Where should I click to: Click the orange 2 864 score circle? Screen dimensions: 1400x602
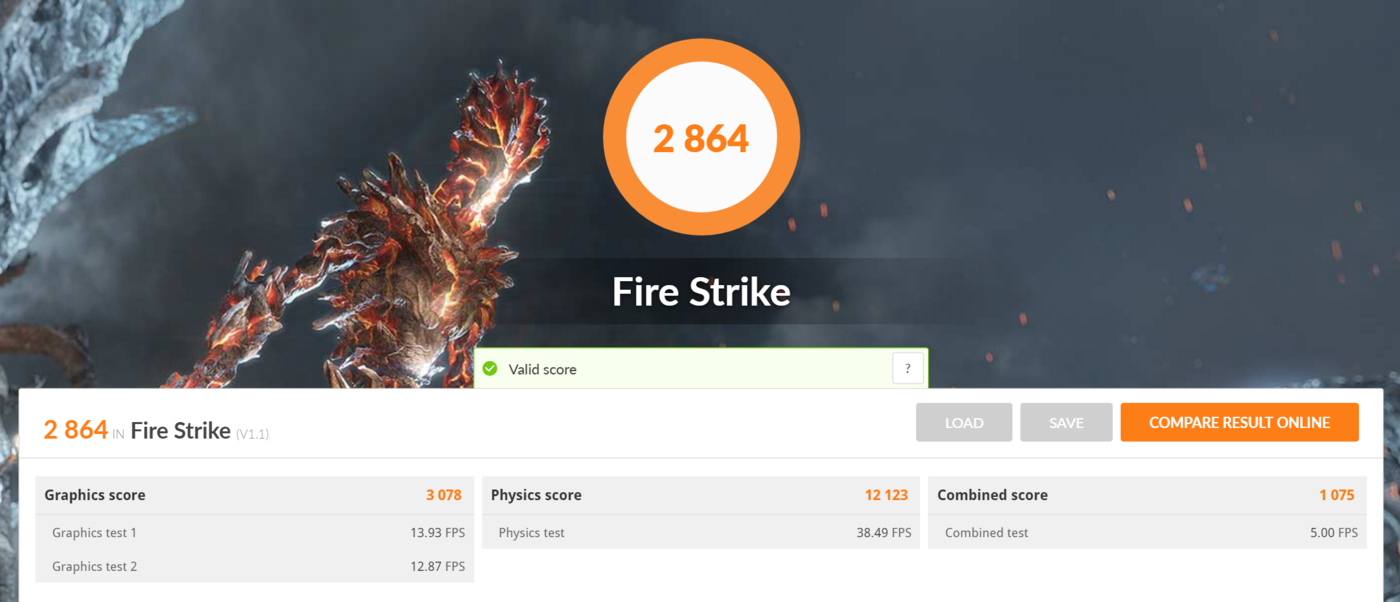(x=701, y=137)
